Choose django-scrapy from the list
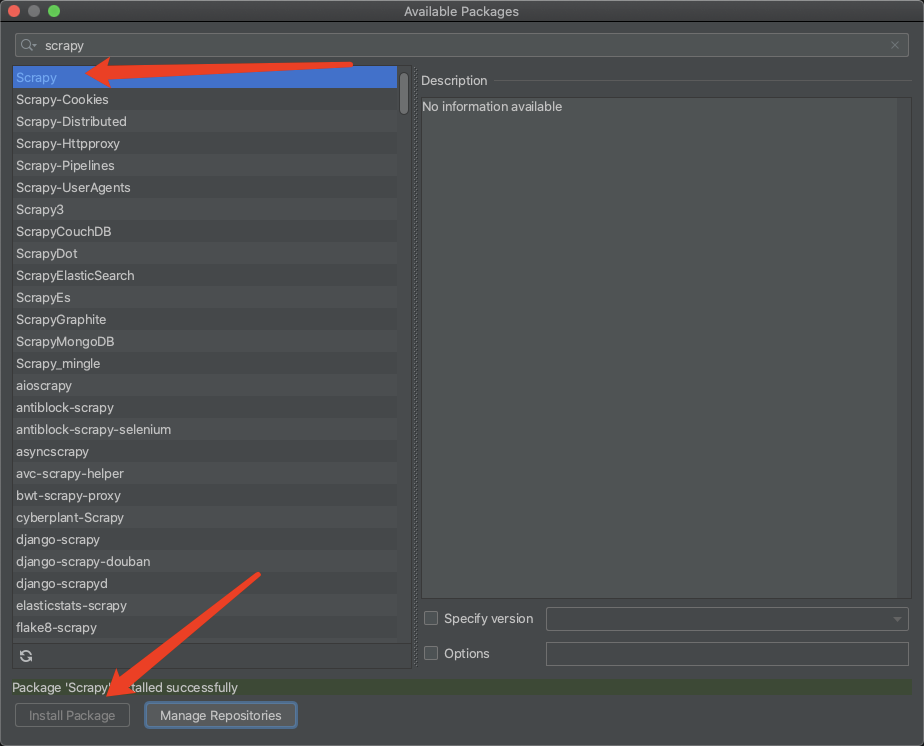The height and width of the screenshot is (746, 924). (204, 540)
